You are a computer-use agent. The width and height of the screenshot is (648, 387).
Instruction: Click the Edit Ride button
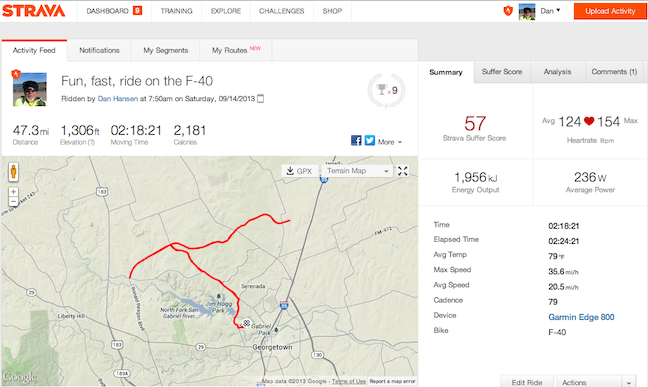[x=526, y=382]
